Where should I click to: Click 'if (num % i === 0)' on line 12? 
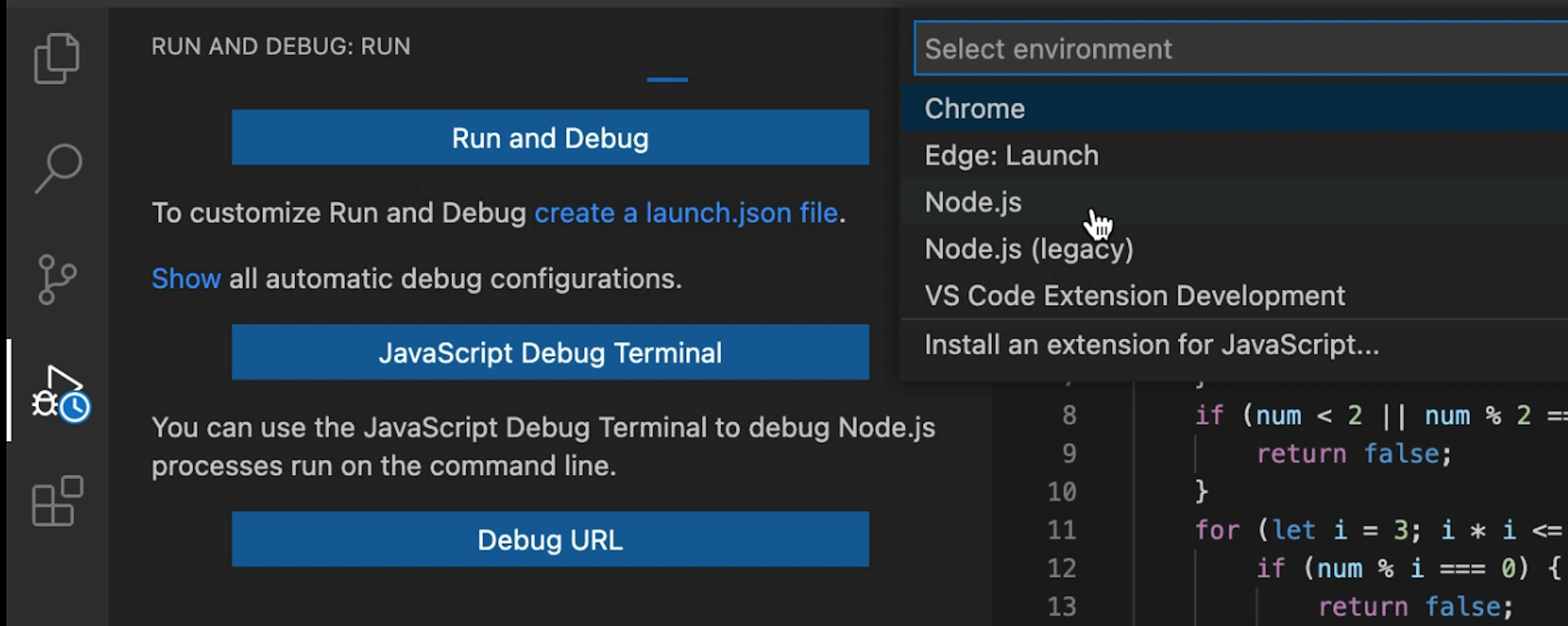1393,569
